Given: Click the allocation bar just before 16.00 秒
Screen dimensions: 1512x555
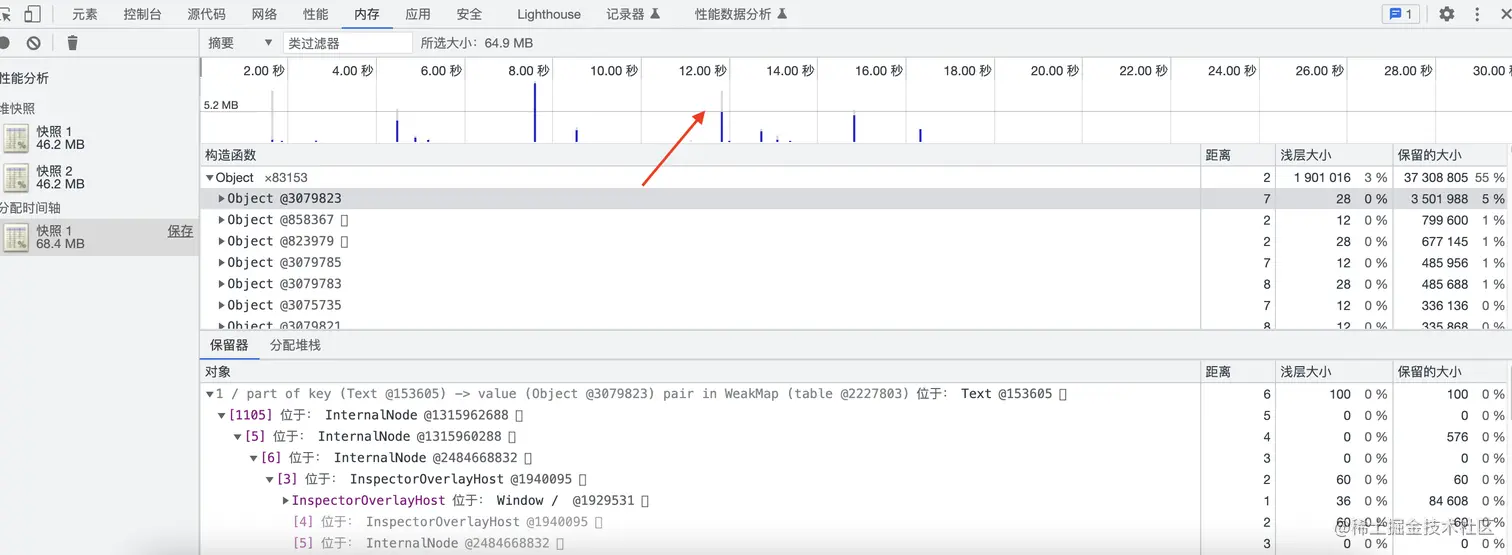Looking at the screenshot, I should coord(854,128).
